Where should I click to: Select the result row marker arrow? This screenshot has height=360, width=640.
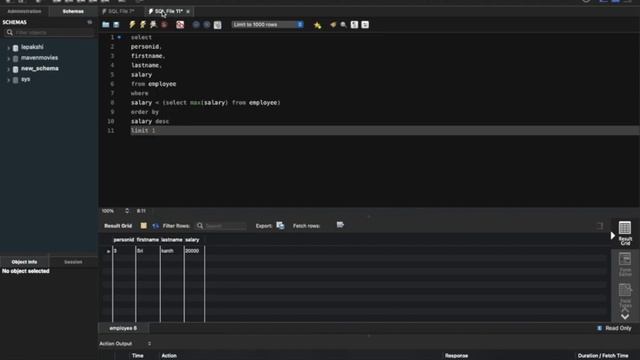point(108,251)
